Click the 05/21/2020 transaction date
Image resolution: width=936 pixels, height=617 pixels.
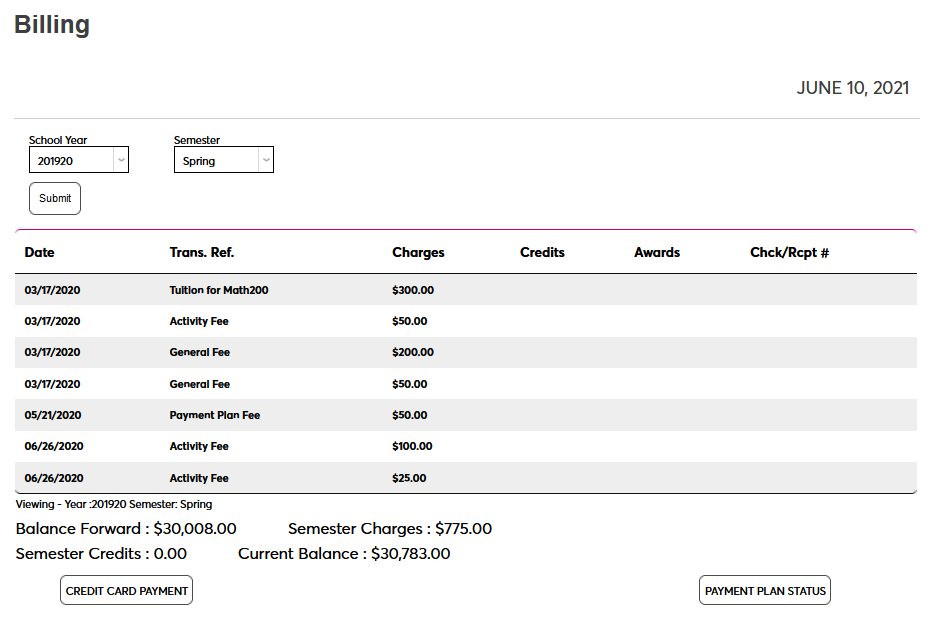pos(53,415)
